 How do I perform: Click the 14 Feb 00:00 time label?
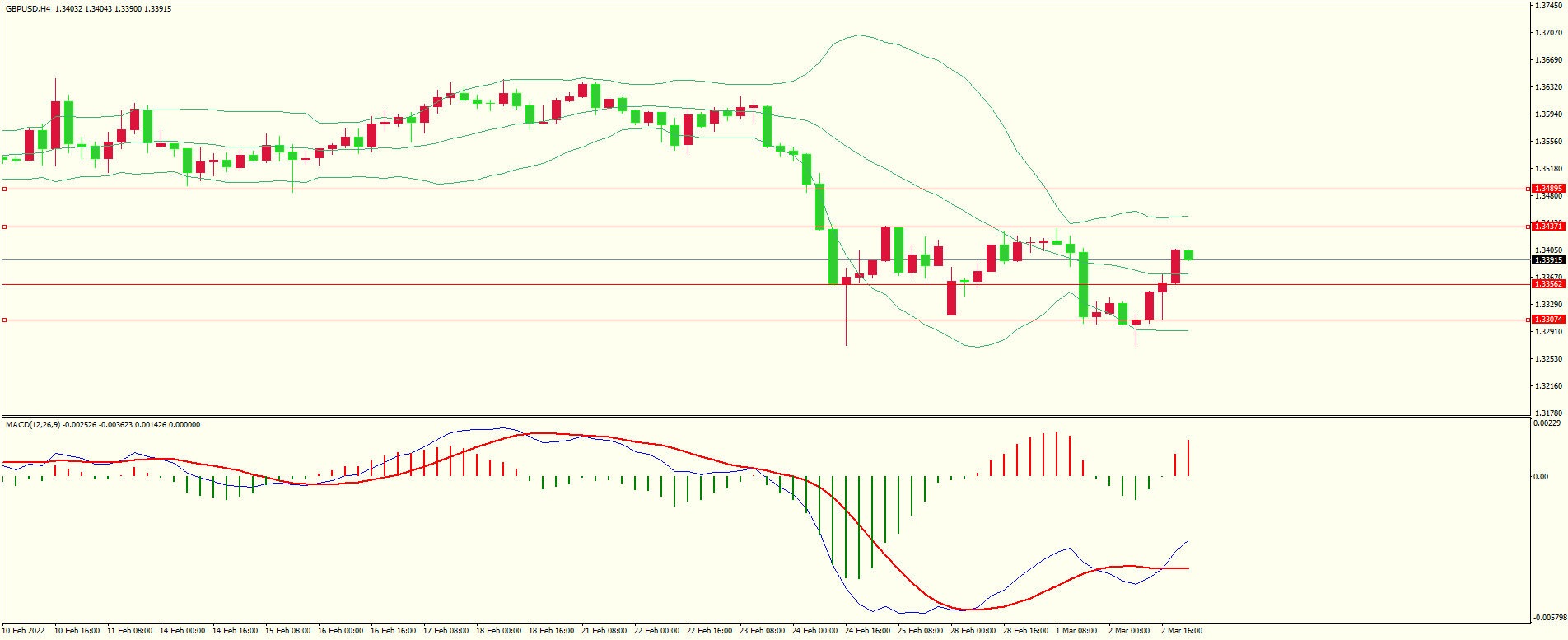pyautogui.click(x=183, y=631)
